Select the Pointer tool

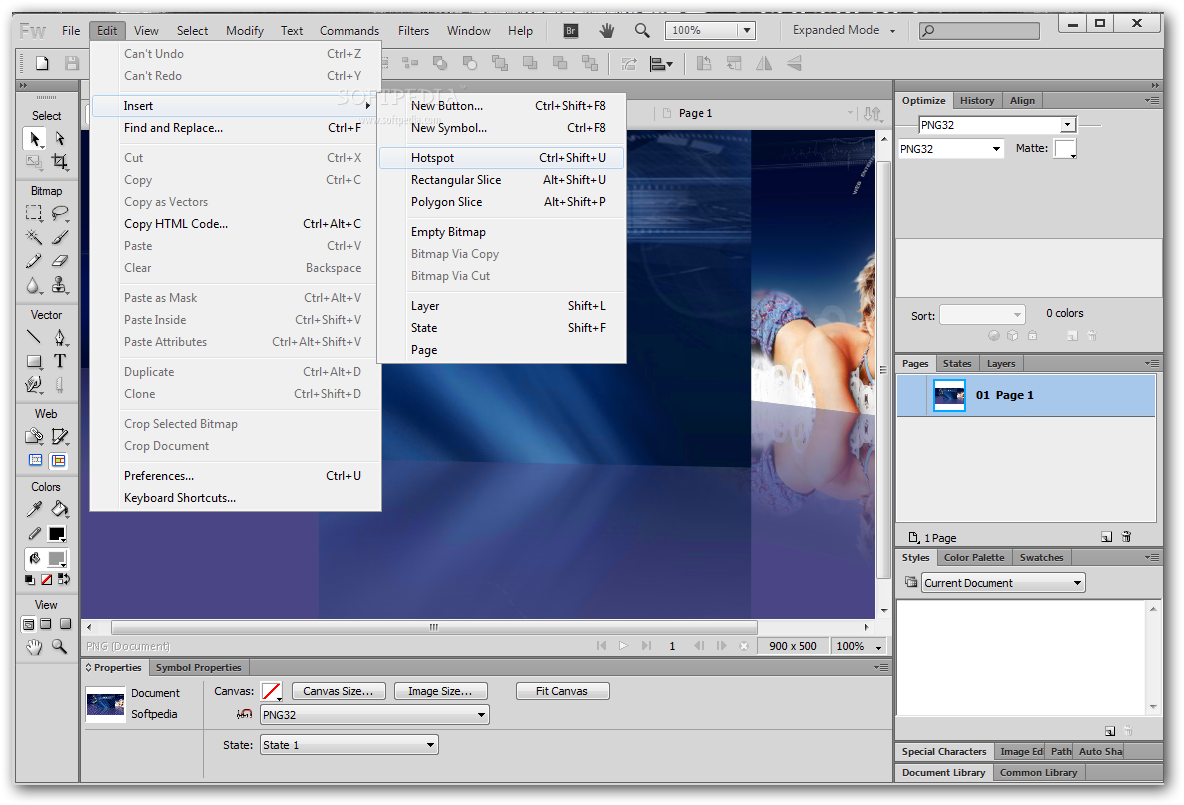click(x=34, y=138)
